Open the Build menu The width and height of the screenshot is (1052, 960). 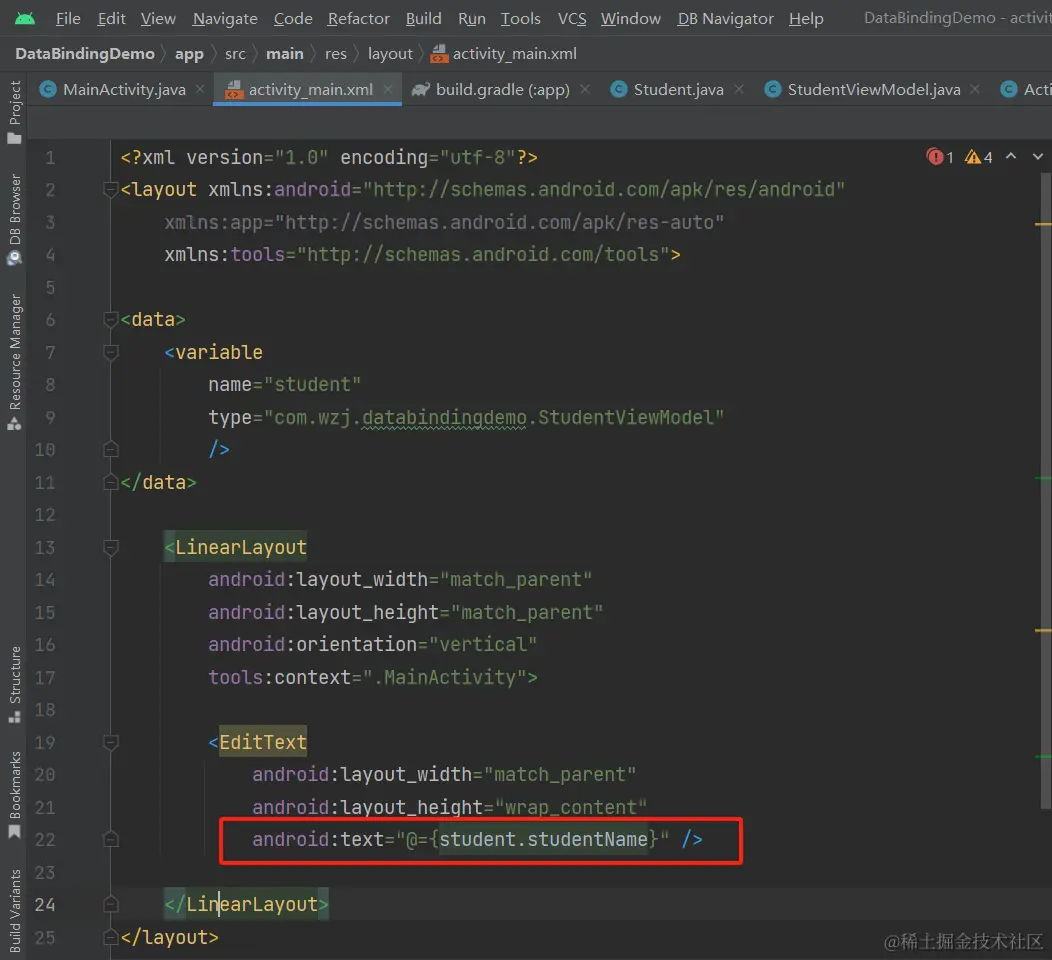tap(423, 19)
